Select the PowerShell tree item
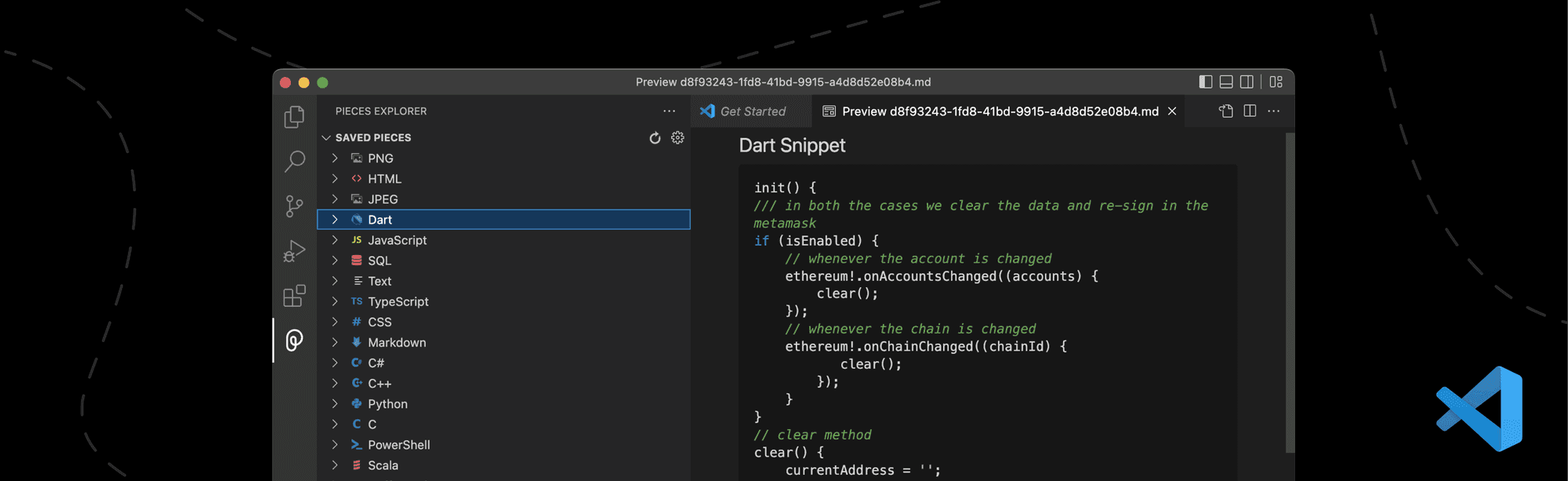The width and height of the screenshot is (1568, 481). click(x=503, y=445)
